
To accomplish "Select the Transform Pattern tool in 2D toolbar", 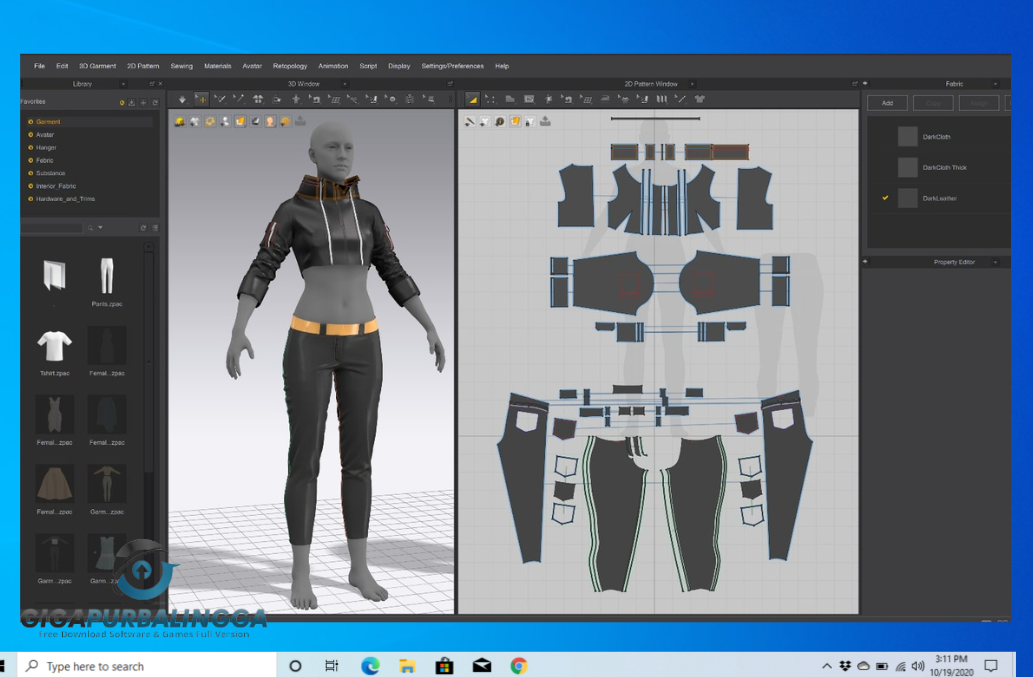I will 490,99.
